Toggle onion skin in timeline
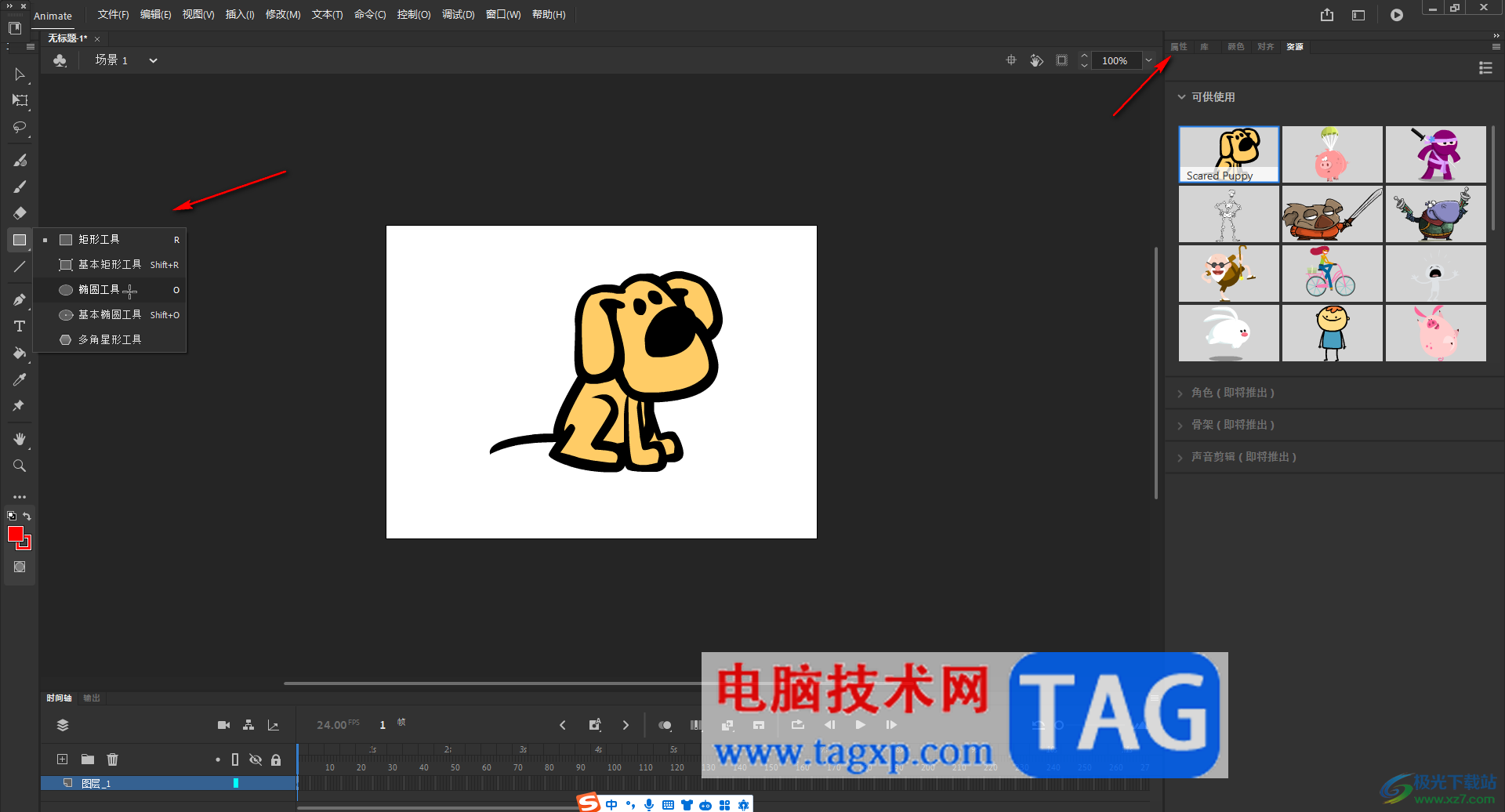 (x=665, y=725)
